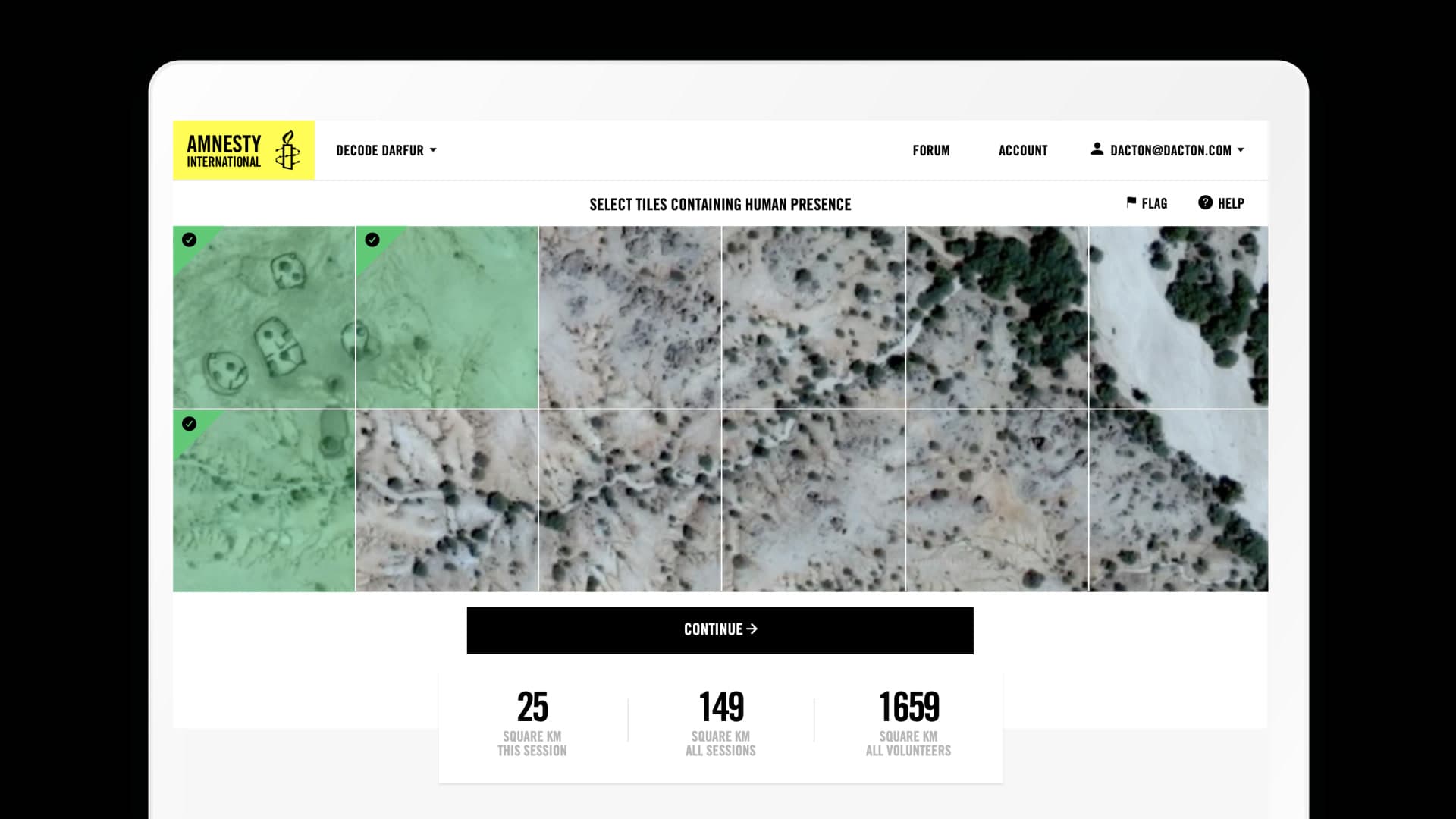Viewport: 1456px width, 819px height.
Task: Click the tile with scattered dark shrubs top row center
Action: (813, 316)
